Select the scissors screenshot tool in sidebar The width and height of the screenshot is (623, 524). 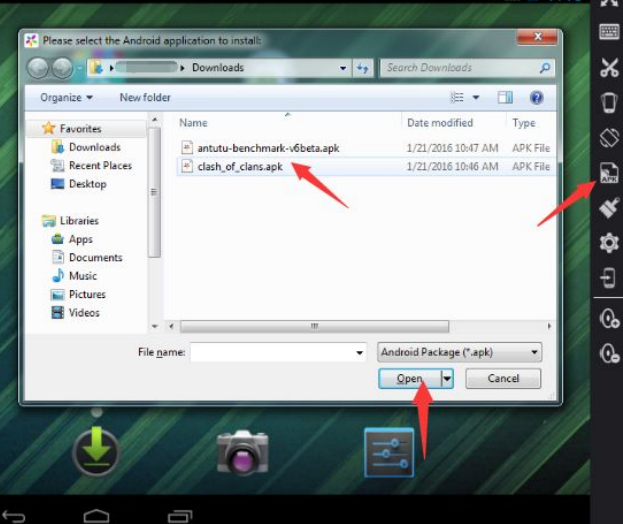tap(609, 67)
